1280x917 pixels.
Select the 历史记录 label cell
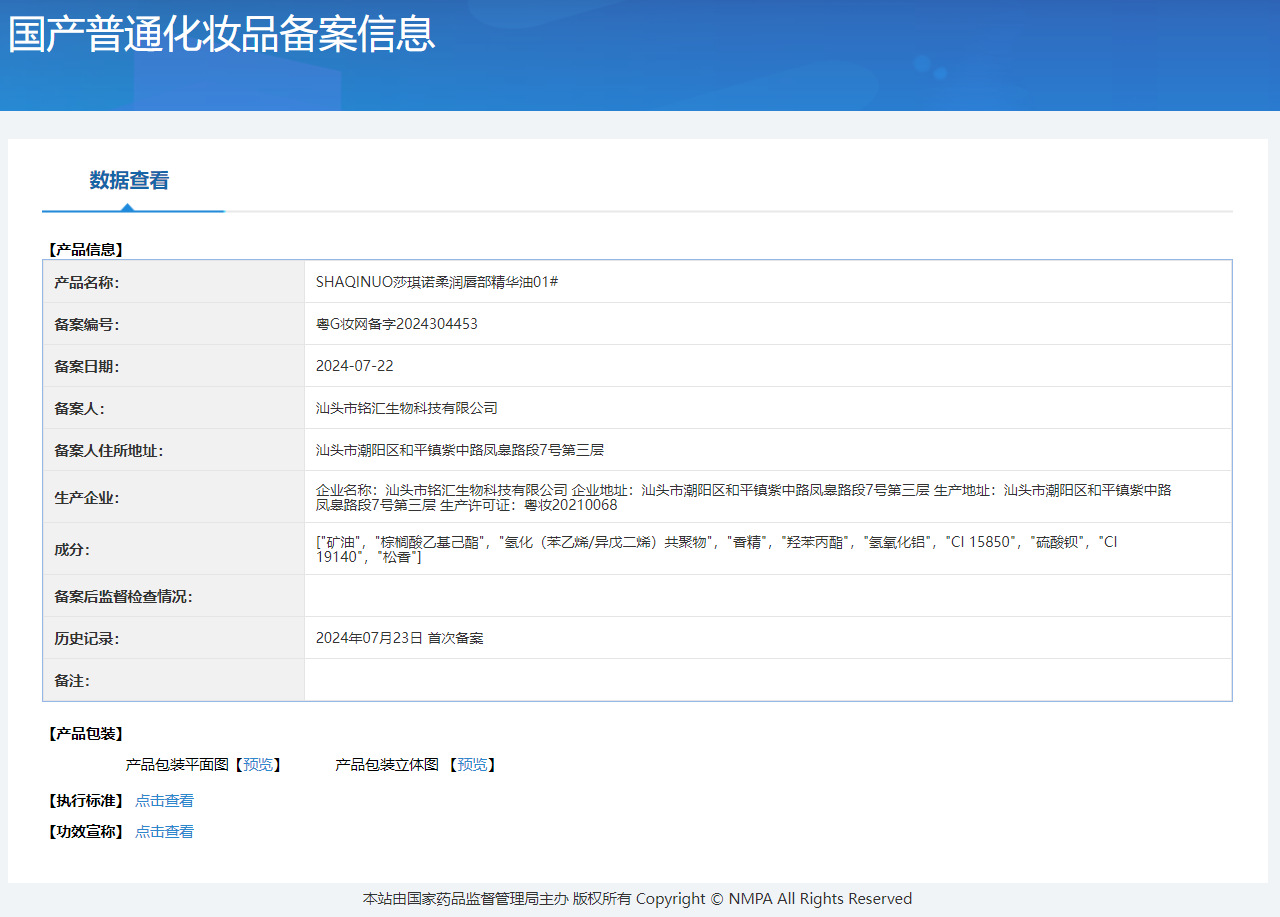tap(174, 638)
